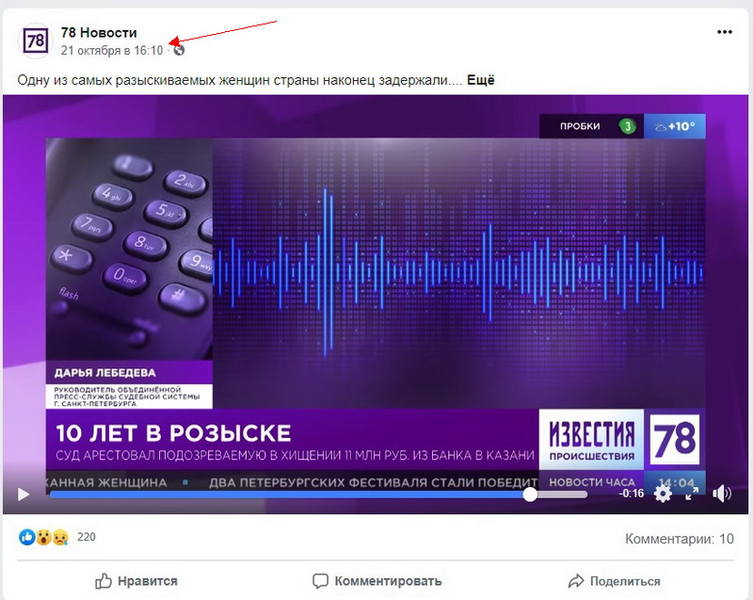The height and width of the screenshot is (600, 753).
Task: Click the Комментировать button
Action: tap(376, 581)
